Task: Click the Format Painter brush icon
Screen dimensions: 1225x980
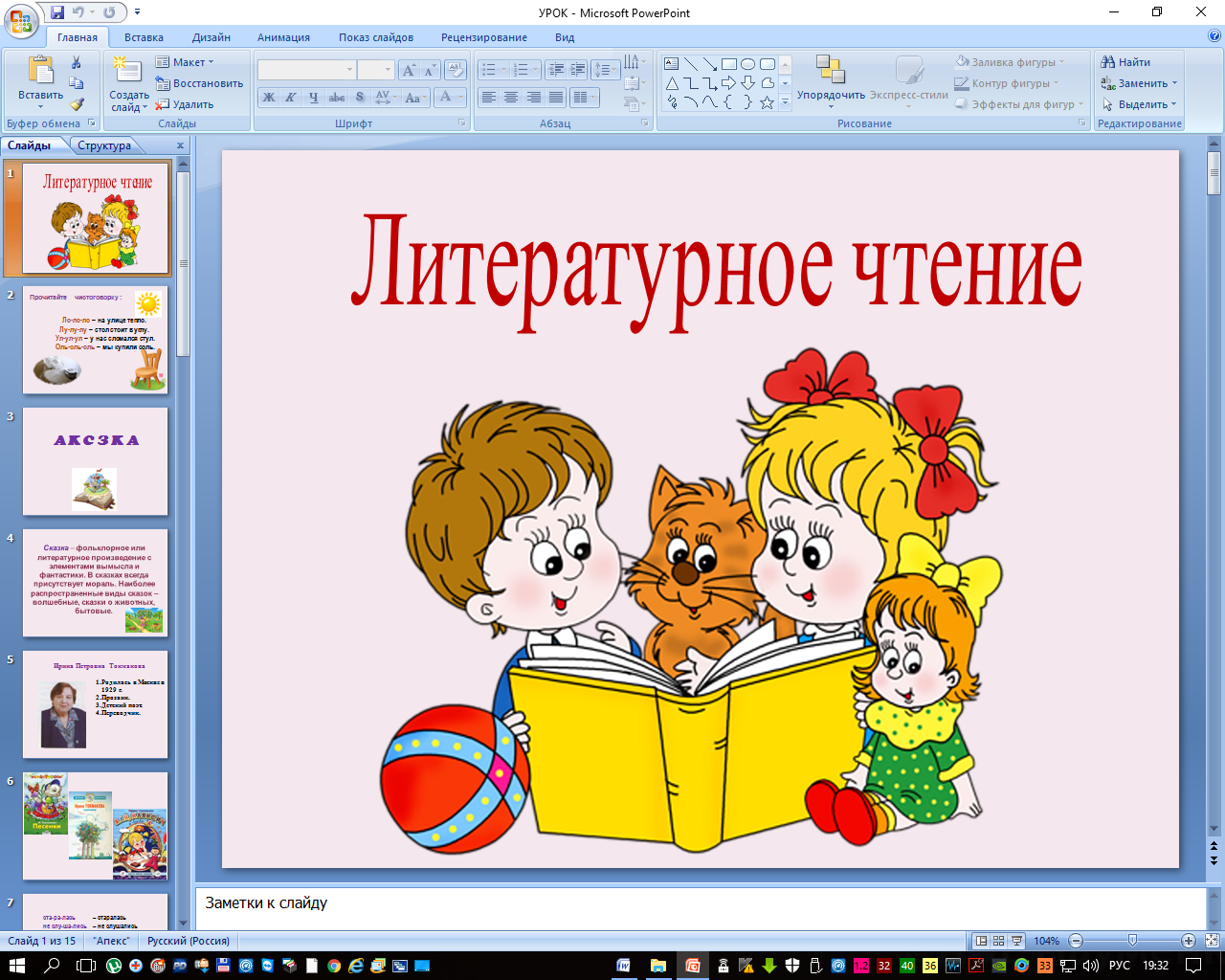Action: tap(77, 104)
